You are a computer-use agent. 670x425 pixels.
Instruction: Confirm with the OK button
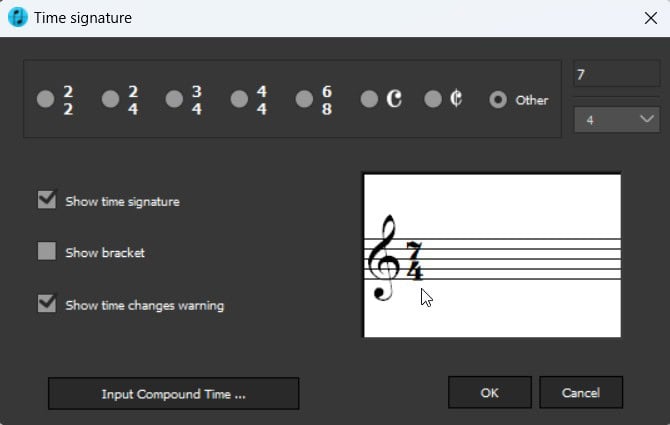pyautogui.click(x=489, y=393)
